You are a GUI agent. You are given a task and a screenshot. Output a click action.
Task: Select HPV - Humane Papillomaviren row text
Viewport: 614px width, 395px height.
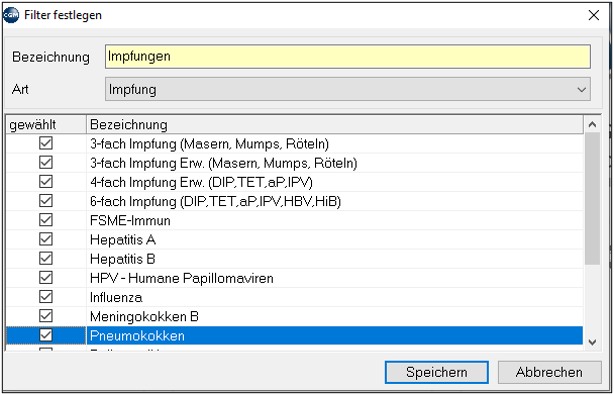[182, 278]
